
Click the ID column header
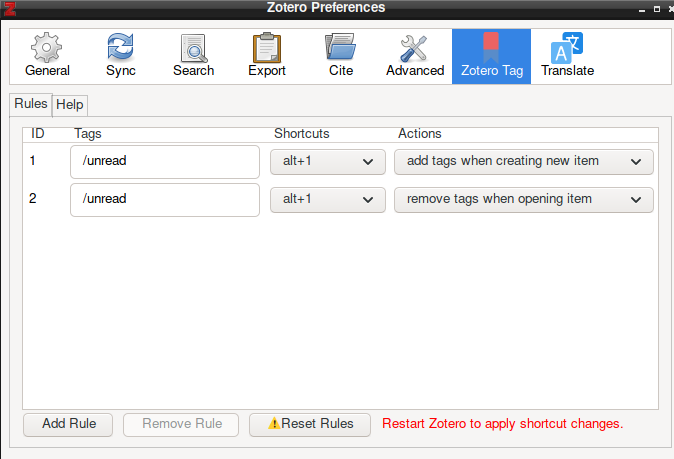(37, 134)
